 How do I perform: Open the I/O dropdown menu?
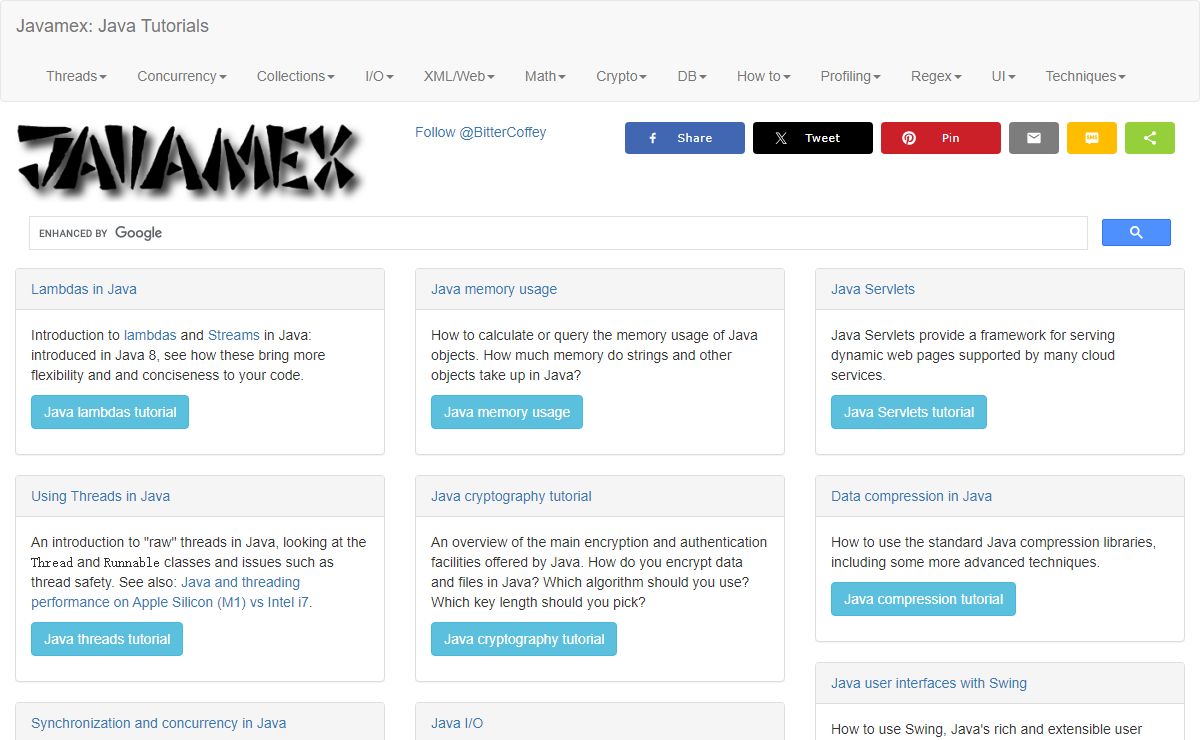(x=379, y=76)
